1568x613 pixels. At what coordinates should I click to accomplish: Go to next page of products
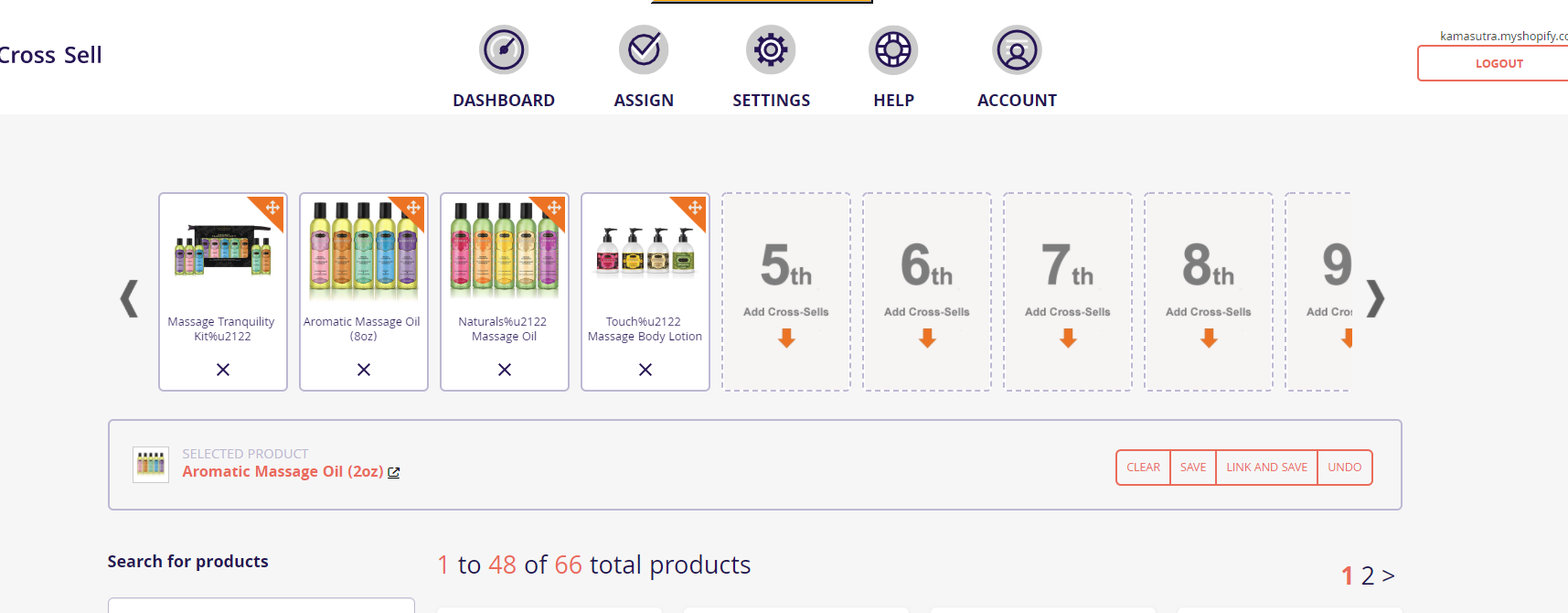pos(1389,575)
